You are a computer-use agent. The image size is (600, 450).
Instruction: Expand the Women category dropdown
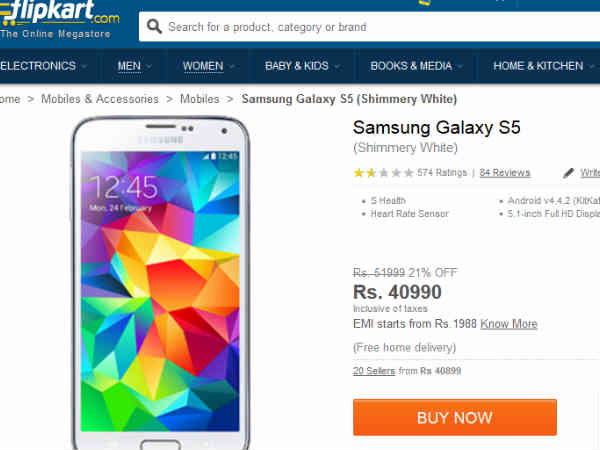coord(209,66)
